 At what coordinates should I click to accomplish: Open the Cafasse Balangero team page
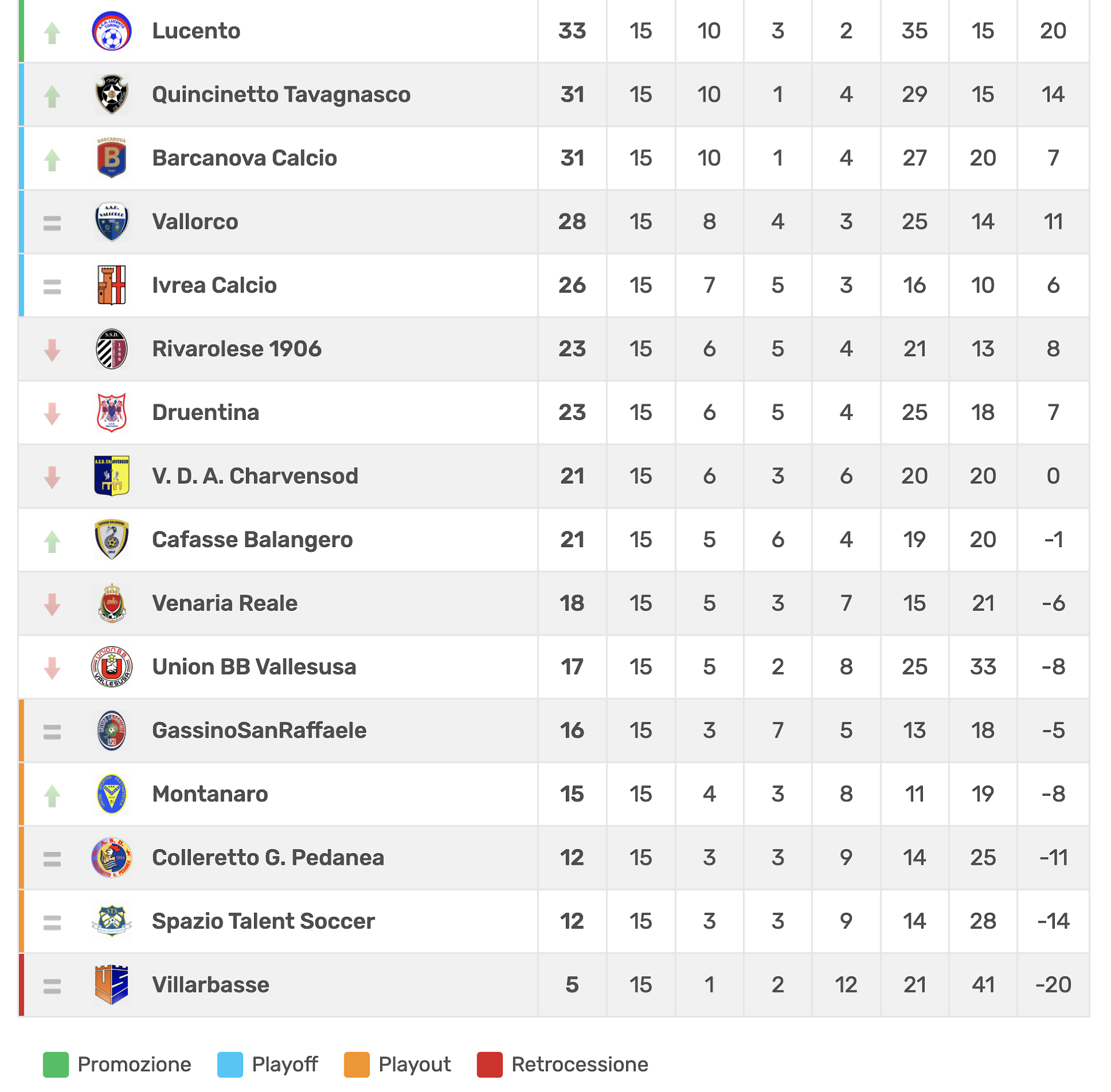(x=252, y=540)
